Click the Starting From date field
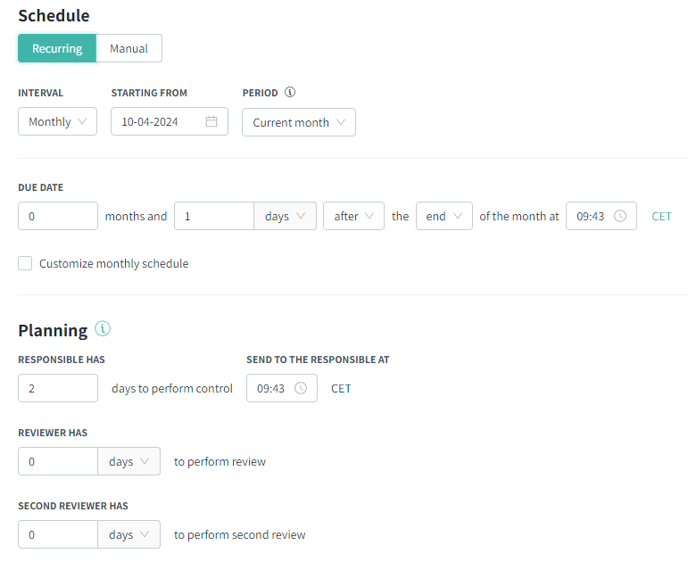688x562 pixels. coord(169,122)
